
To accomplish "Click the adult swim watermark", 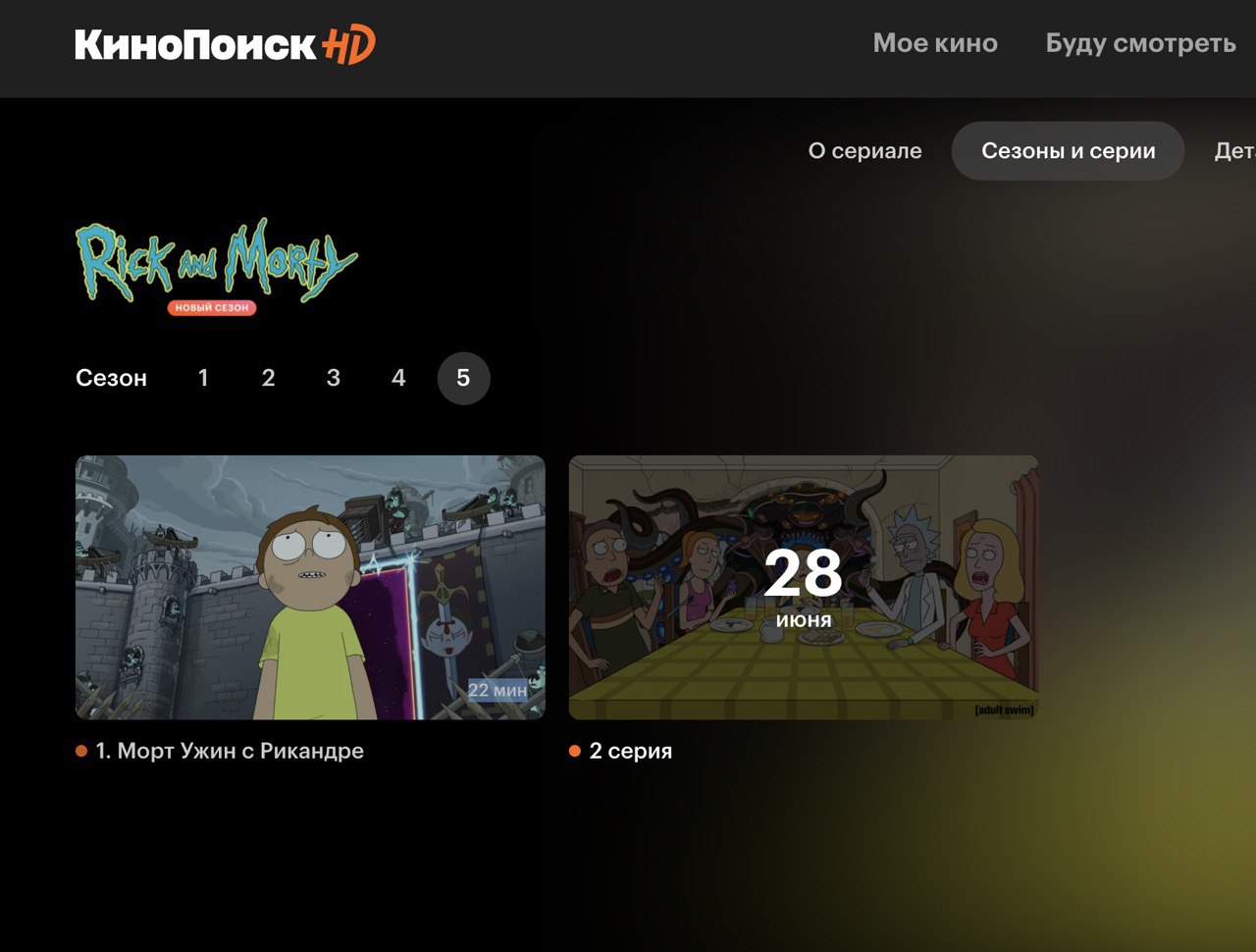I will 1004,710.
